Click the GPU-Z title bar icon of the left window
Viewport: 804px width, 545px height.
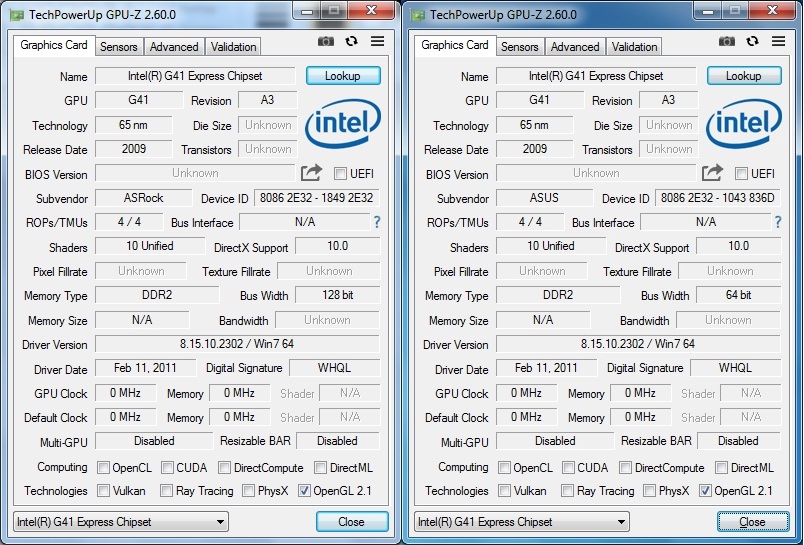17,15
